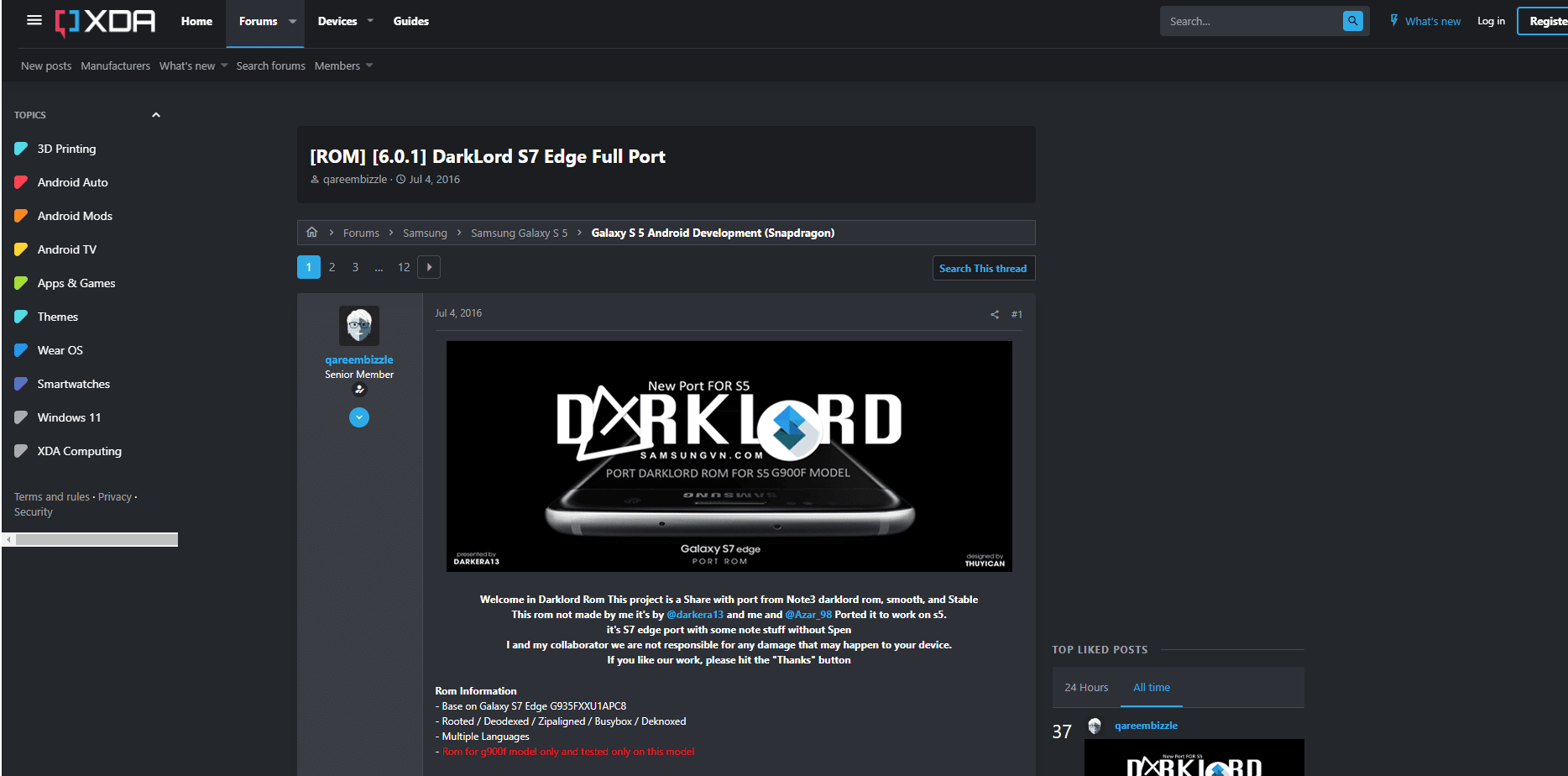The height and width of the screenshot is (776, 1568).
Task: Open the Guides nav item
Action: click(411, 21)
